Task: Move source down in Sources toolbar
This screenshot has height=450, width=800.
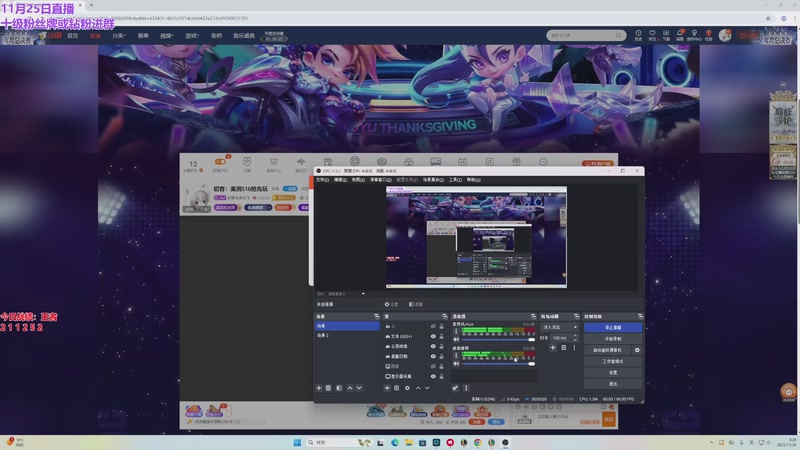Action: point(428,388)
